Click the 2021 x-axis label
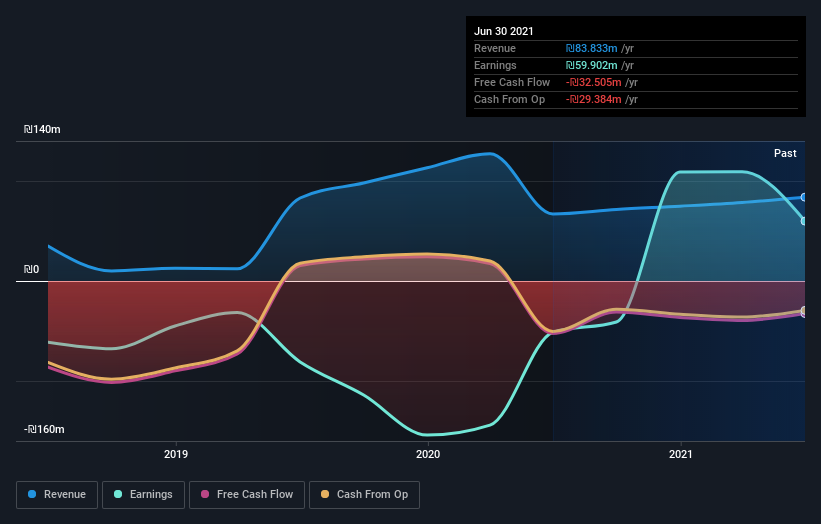The height and width of the screenshot is (524, 821). click(681, 454)
